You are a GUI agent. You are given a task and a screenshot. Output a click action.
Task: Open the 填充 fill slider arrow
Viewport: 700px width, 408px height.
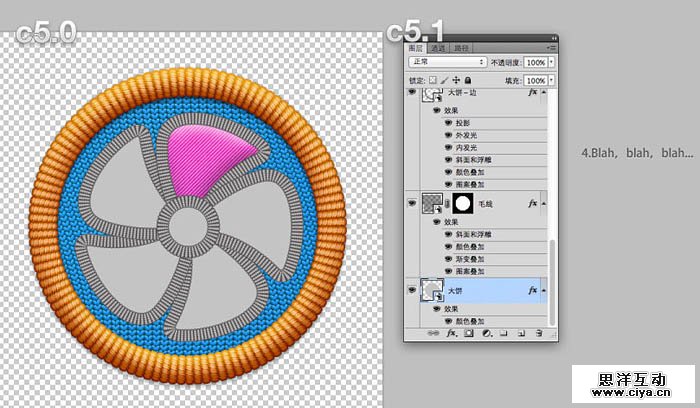pyautogui.click(x=552, y=80)
